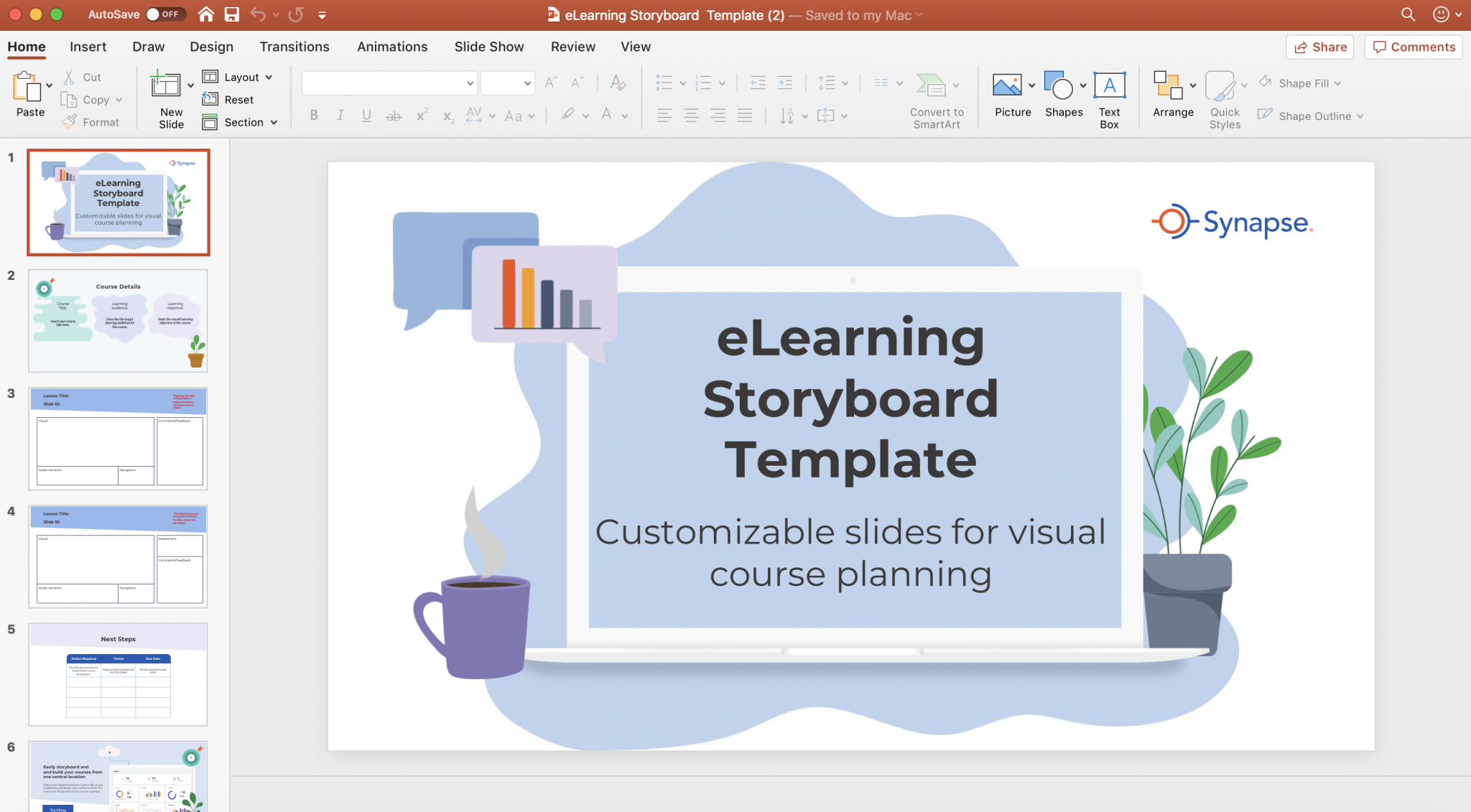Insert a Picture from the ribbon

1007,86
